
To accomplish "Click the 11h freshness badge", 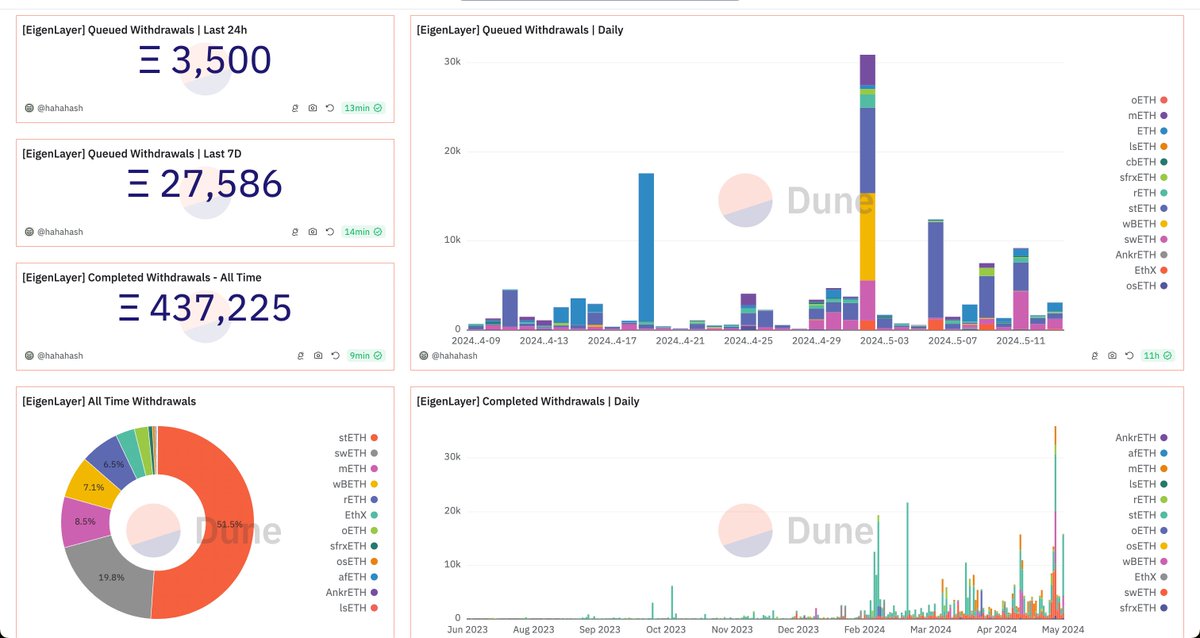I will [1158, 355].
